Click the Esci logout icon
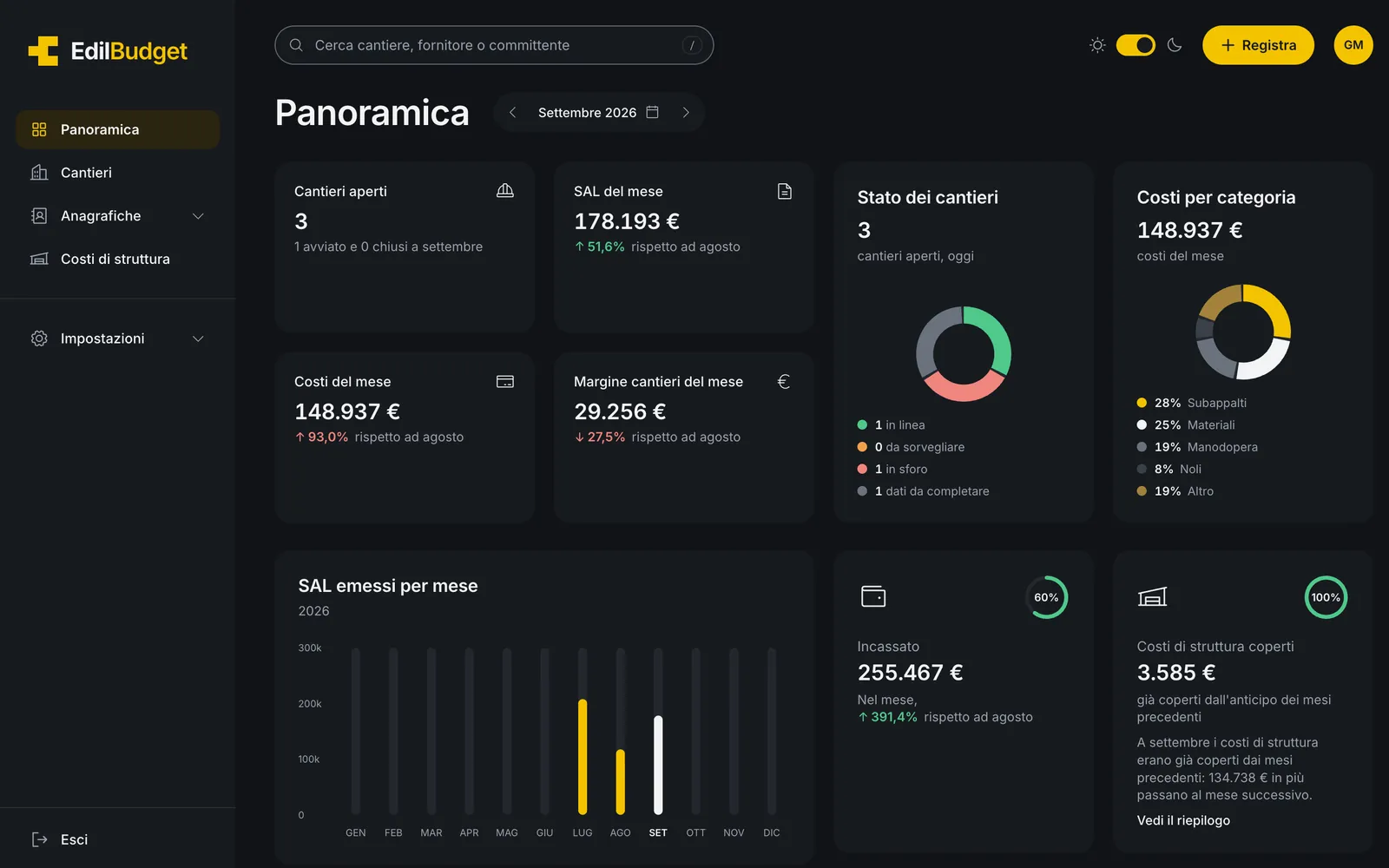 39,839
